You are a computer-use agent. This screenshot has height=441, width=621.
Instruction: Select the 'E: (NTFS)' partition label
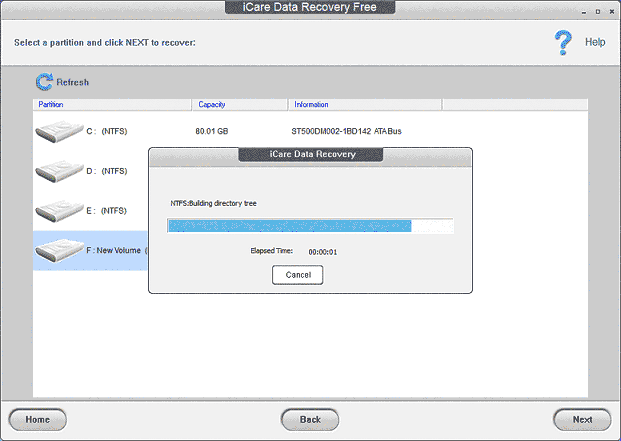107,211
